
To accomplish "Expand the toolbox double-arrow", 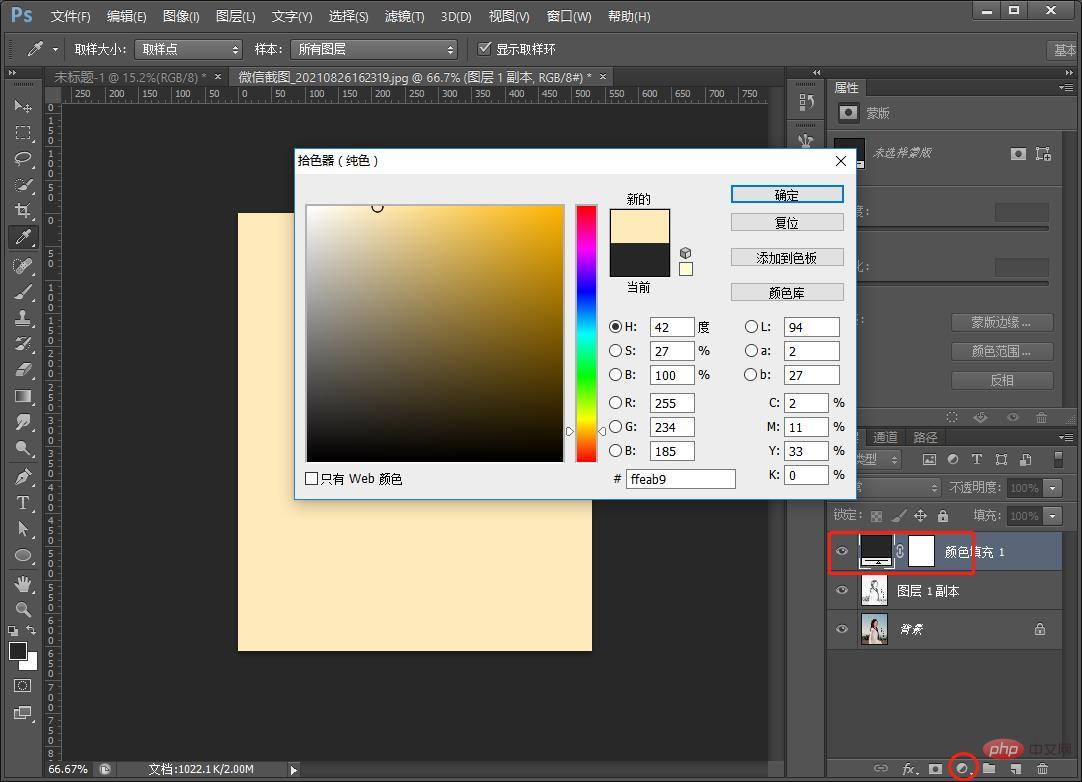I will (12, 72).
